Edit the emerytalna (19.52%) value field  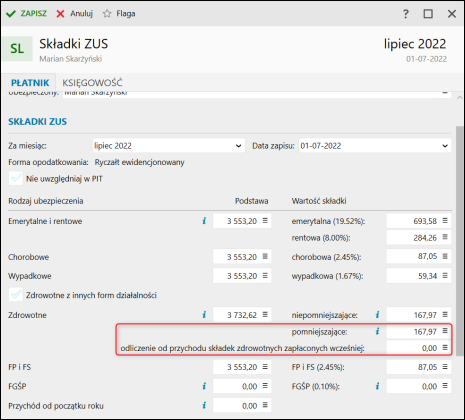[419, 221]
